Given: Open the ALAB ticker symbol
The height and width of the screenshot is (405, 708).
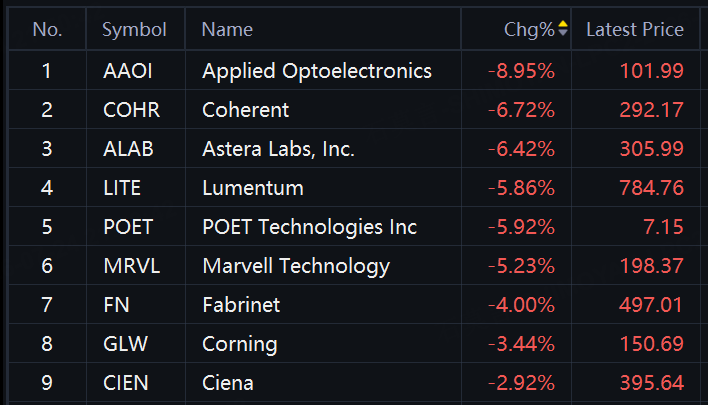Looking at the screenshot, I should point(128,149).
